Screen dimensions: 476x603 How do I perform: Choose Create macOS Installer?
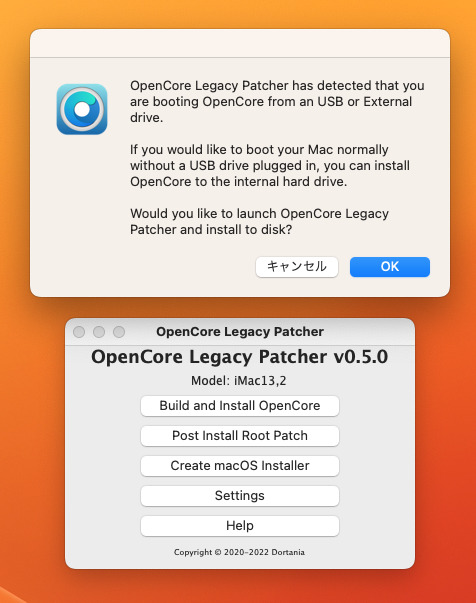tap(240, 466)
